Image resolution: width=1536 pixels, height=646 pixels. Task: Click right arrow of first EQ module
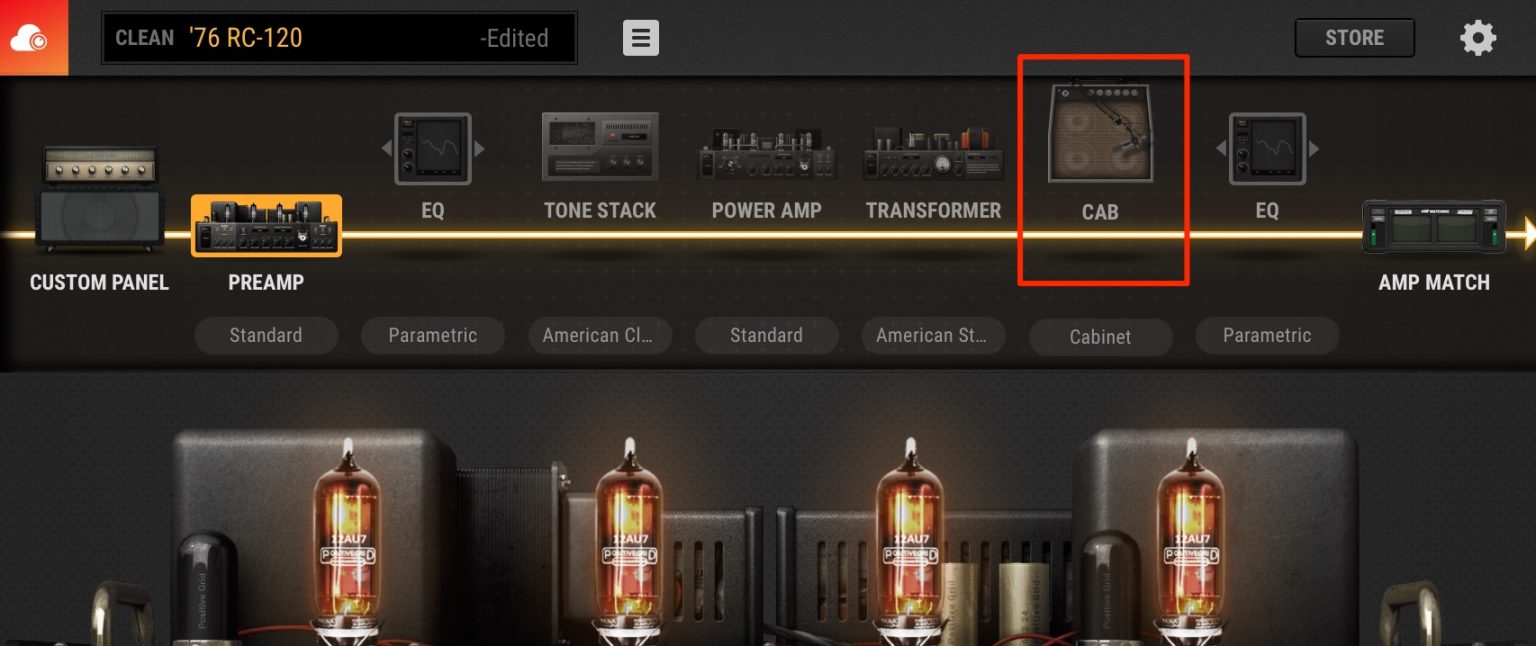coord(479,149)
